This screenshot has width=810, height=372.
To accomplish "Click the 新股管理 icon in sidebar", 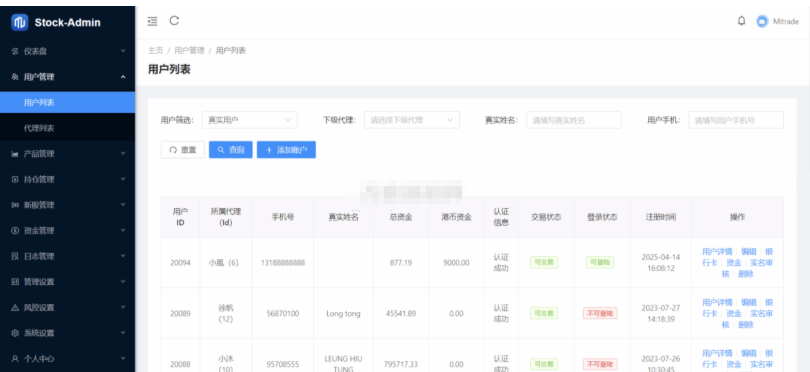I will point(15,205).
